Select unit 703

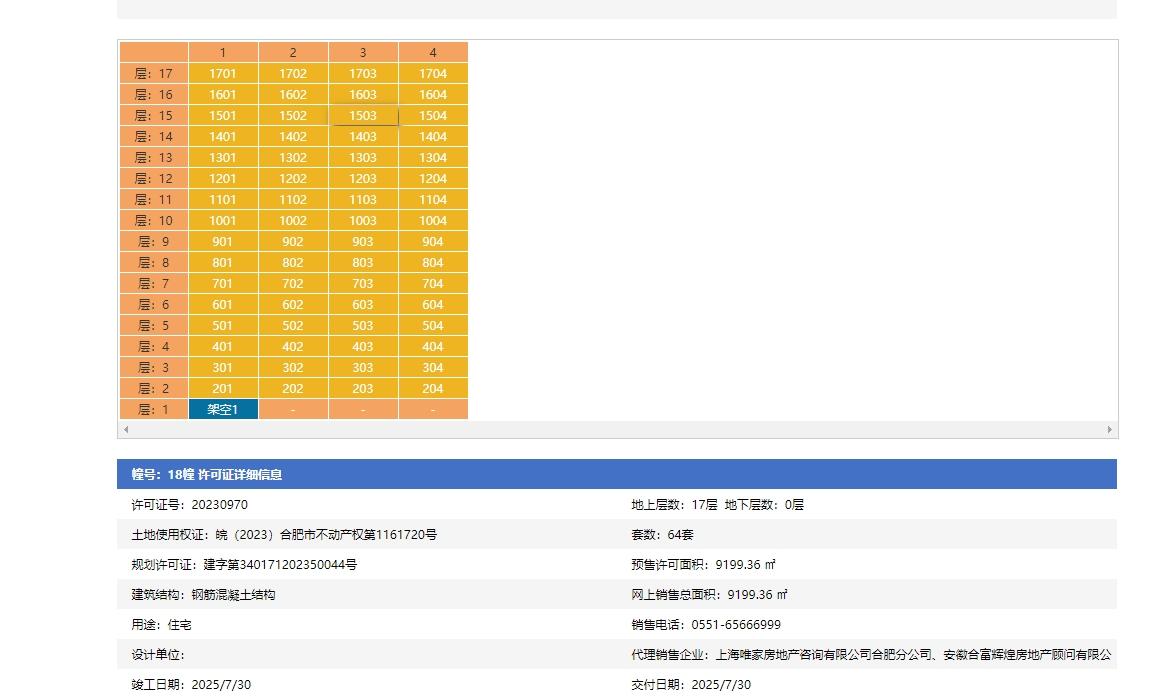(x=363, y=283)
